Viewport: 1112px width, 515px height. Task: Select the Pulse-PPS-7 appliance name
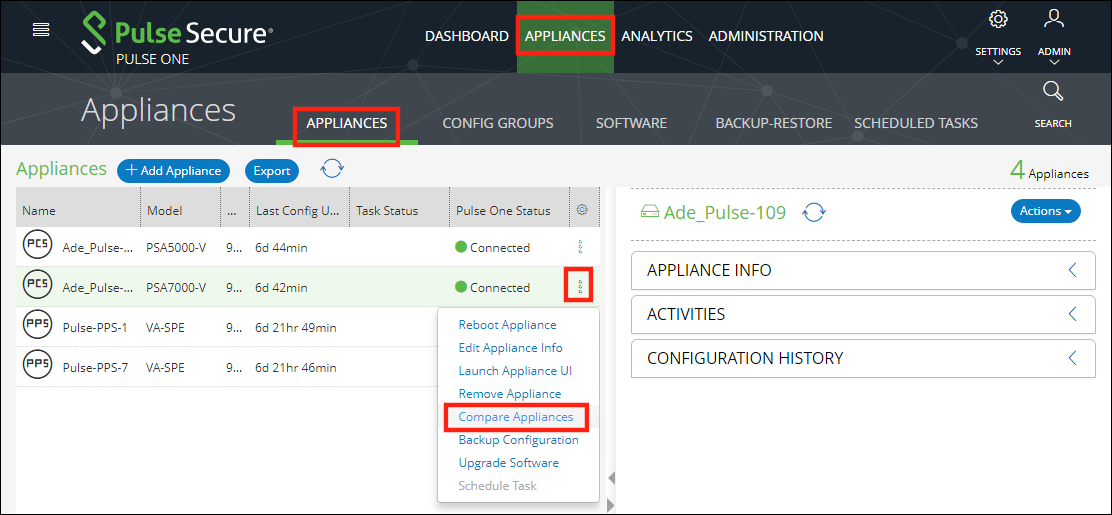click(x=95, y=367)
